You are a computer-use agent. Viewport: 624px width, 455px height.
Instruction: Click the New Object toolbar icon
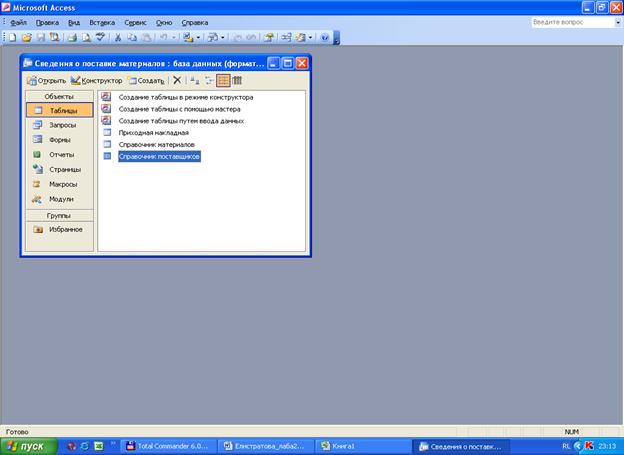[300, 37]
